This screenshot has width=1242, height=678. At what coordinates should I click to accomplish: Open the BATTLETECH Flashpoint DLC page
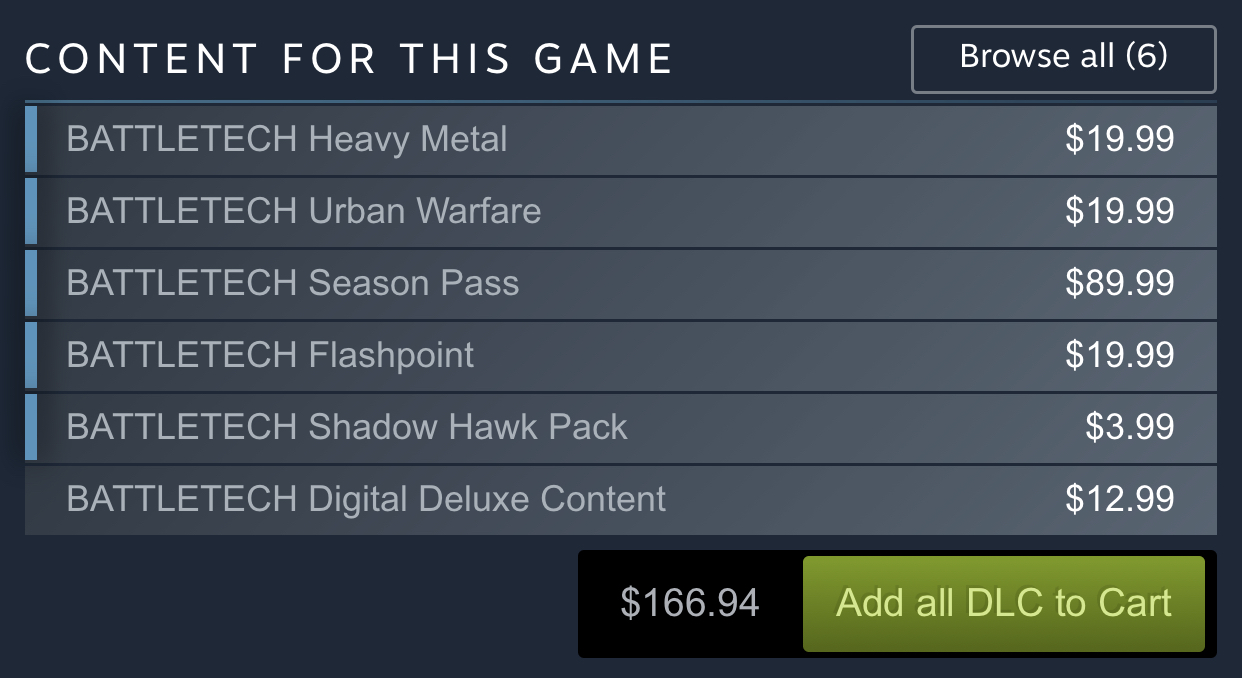[271, 355]
